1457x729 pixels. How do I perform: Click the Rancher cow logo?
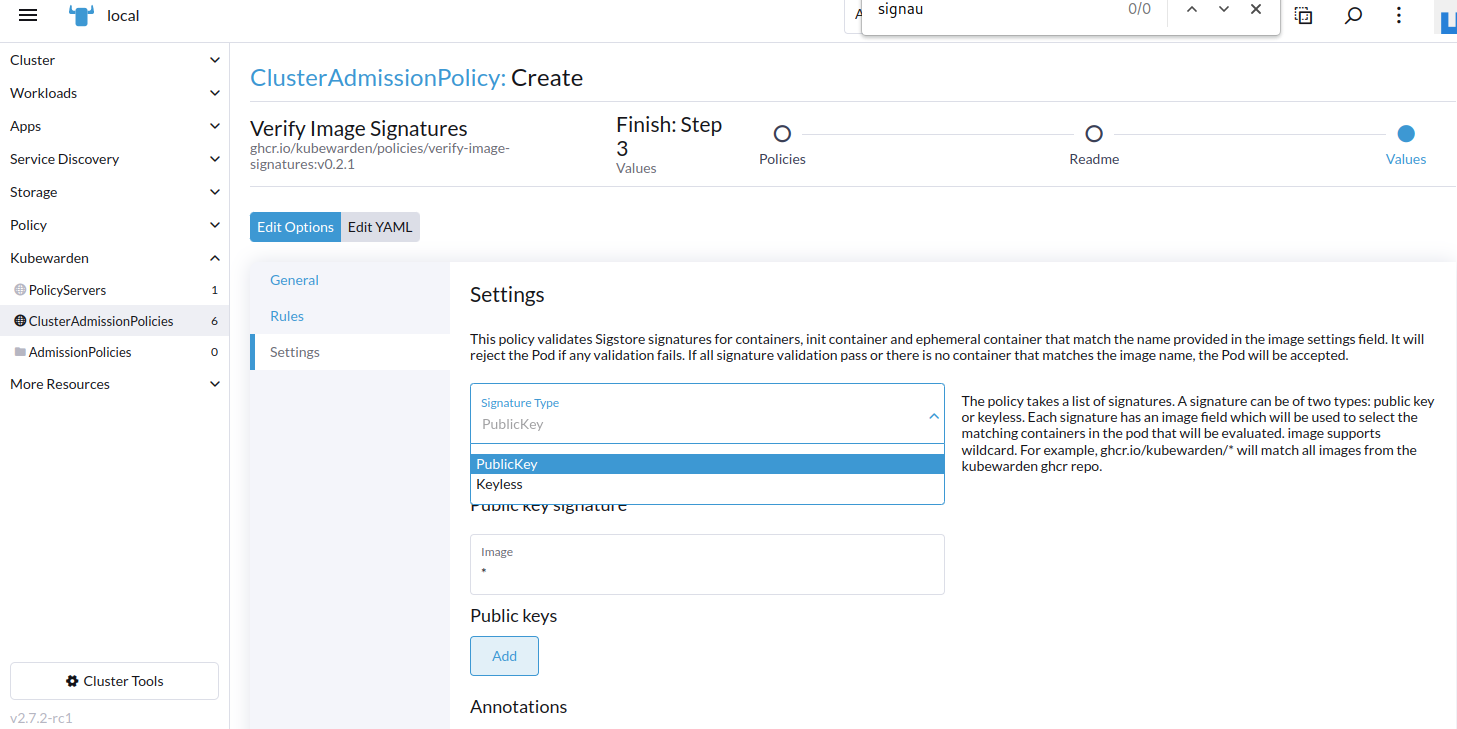pyautogui.click(x=80, y=14)
